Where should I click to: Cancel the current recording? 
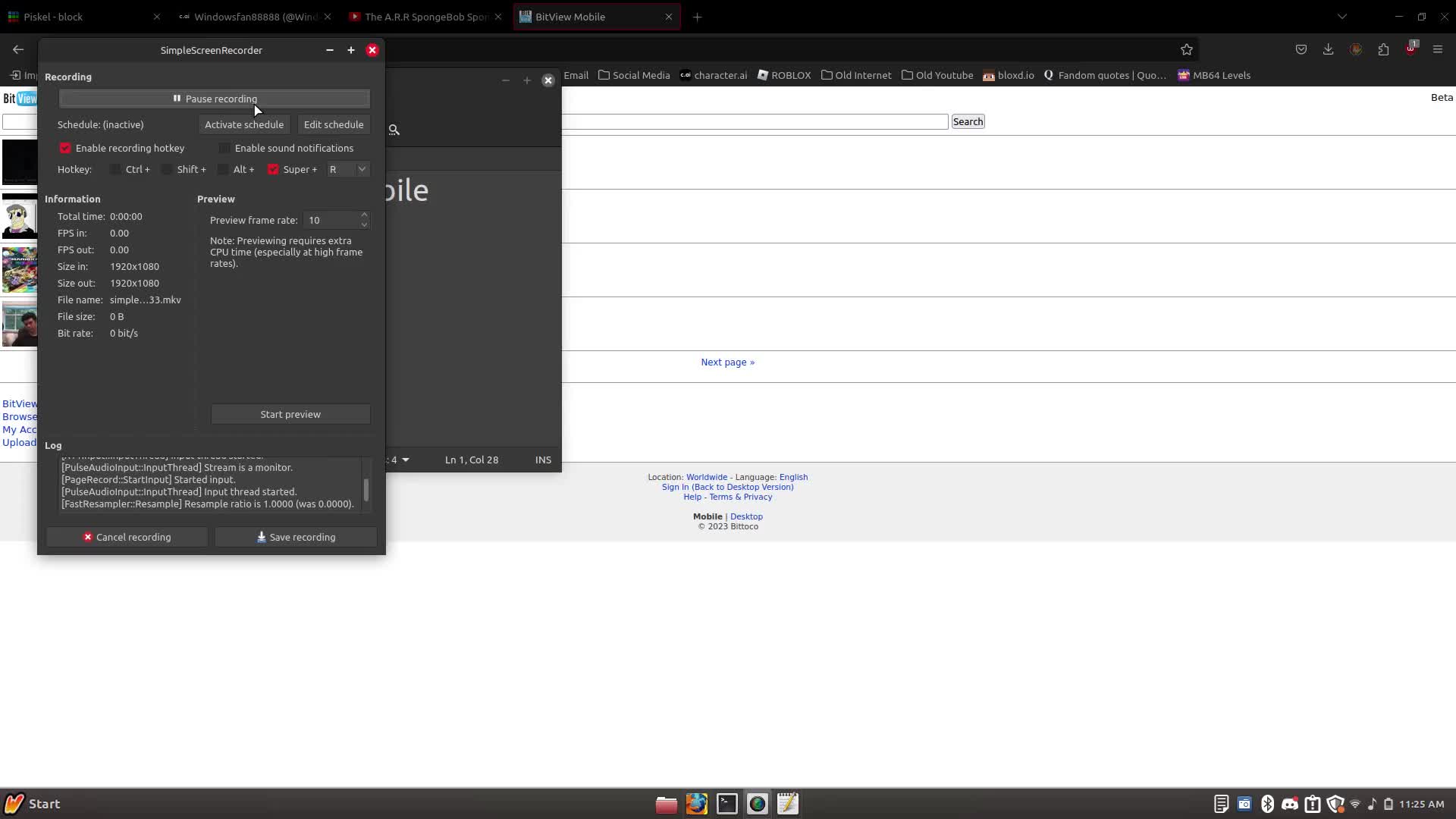point(127,537)
